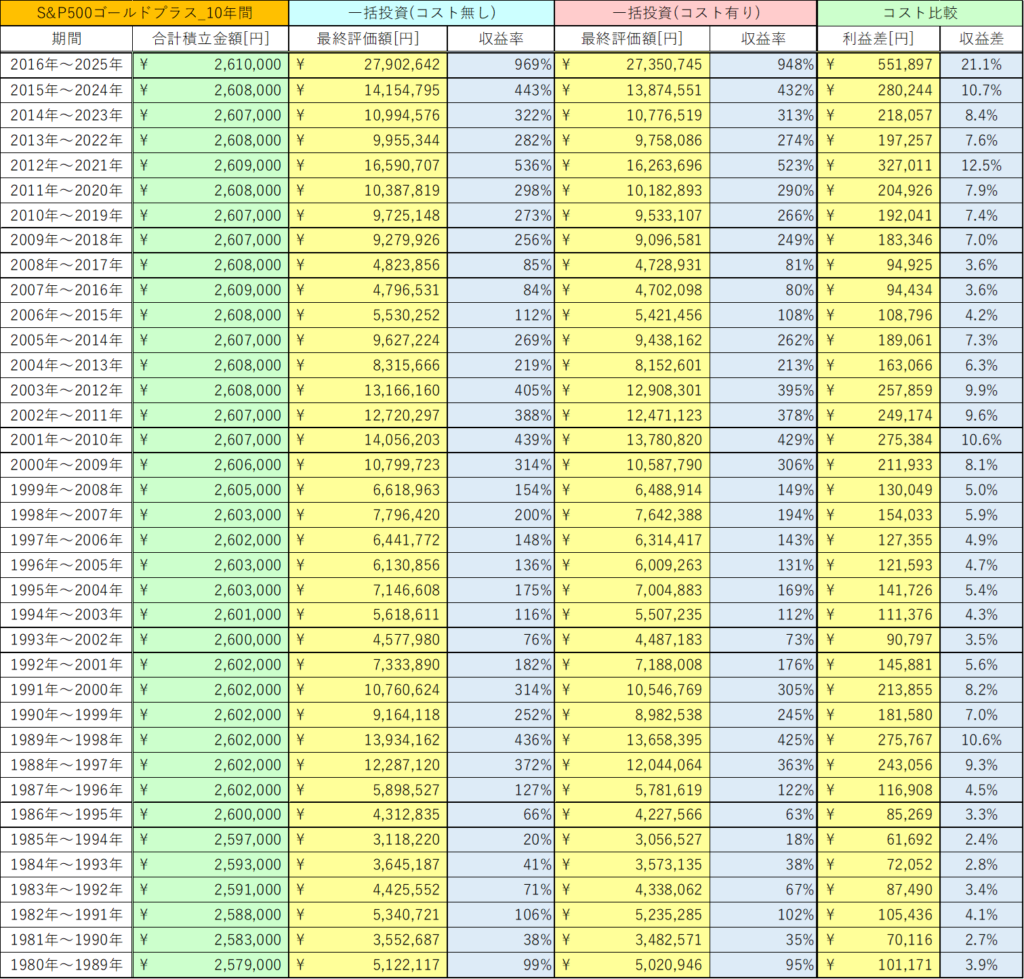Select the 5,020,946 valuation cell
Viewport: 1024px width, 979px height.
(632, 966)
